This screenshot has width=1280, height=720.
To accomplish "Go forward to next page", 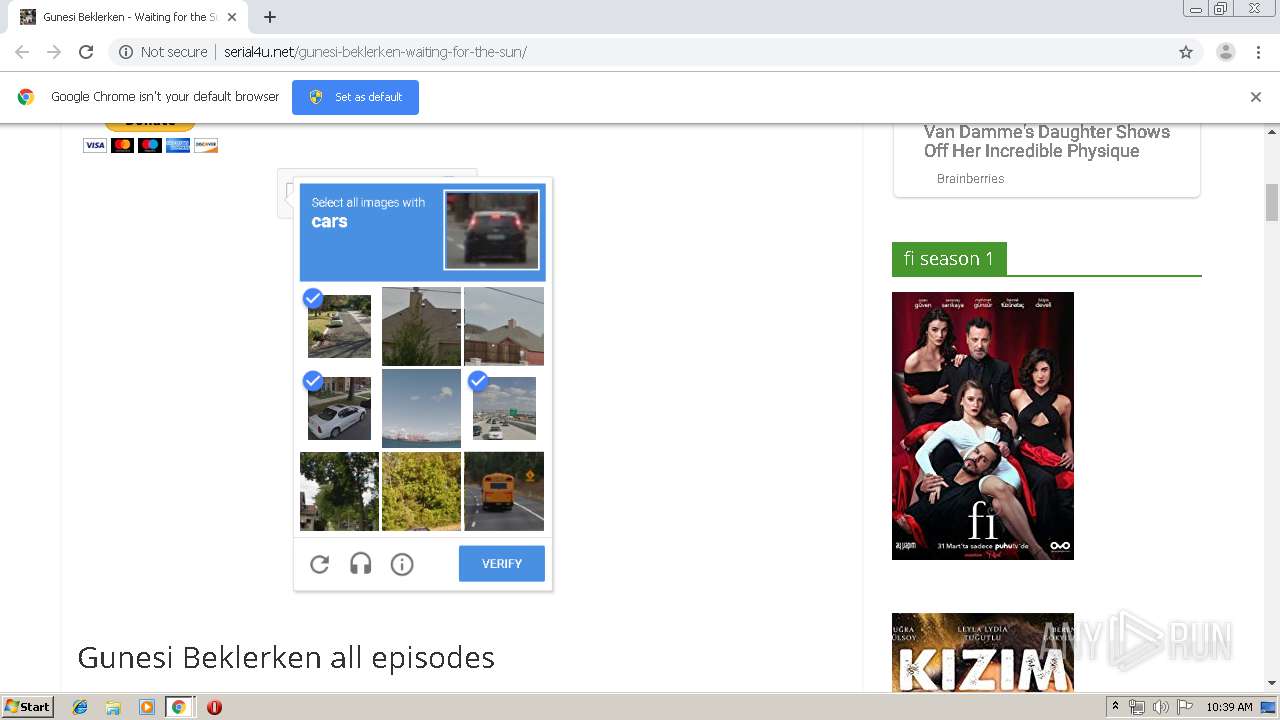I will point(54,52).
